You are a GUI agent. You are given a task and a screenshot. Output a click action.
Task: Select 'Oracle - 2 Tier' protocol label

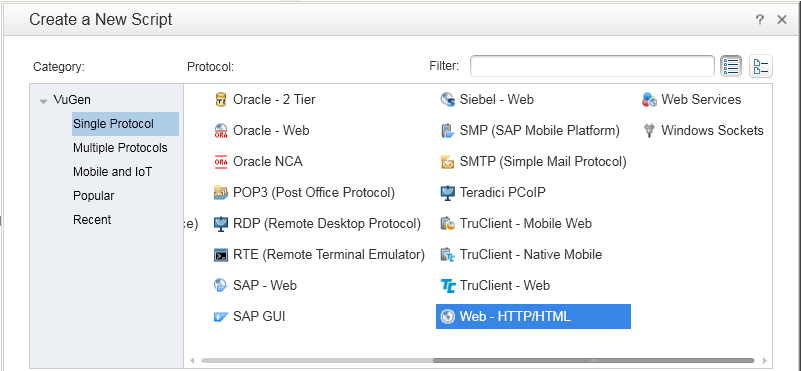[x=274, y=100]
